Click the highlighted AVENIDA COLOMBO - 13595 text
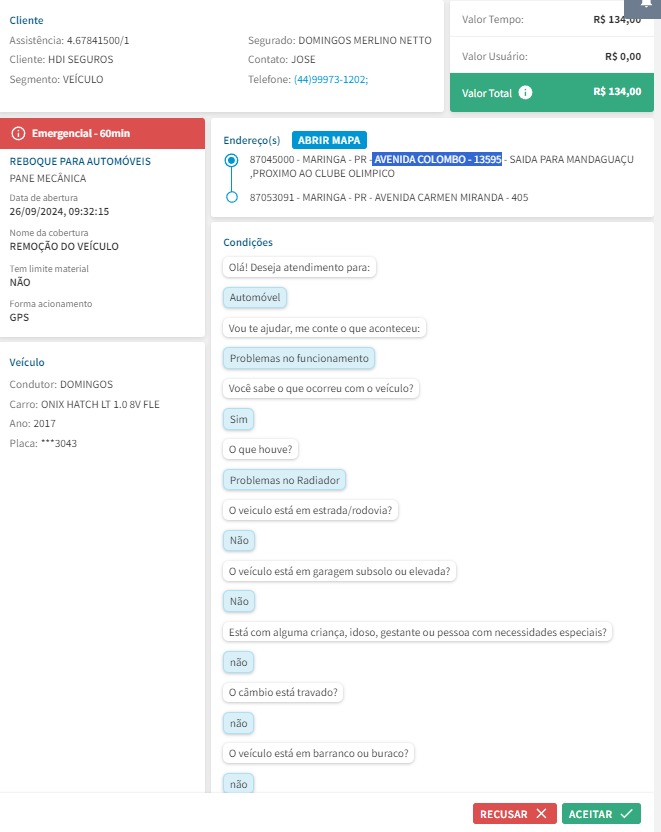The width and height of the screenshot is (661, 832). 437,160
